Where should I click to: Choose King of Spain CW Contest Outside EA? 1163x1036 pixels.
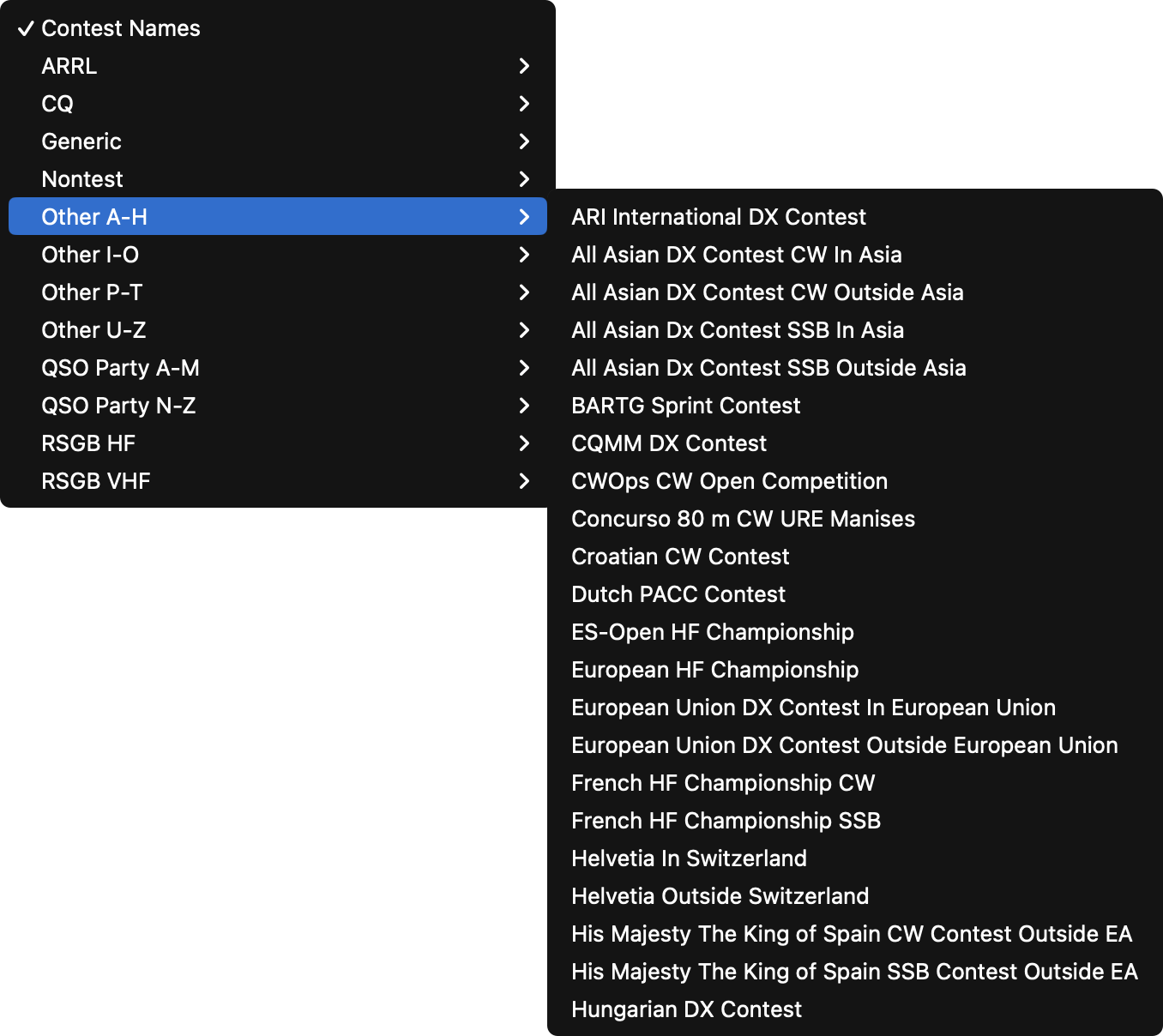coord(855,934)
